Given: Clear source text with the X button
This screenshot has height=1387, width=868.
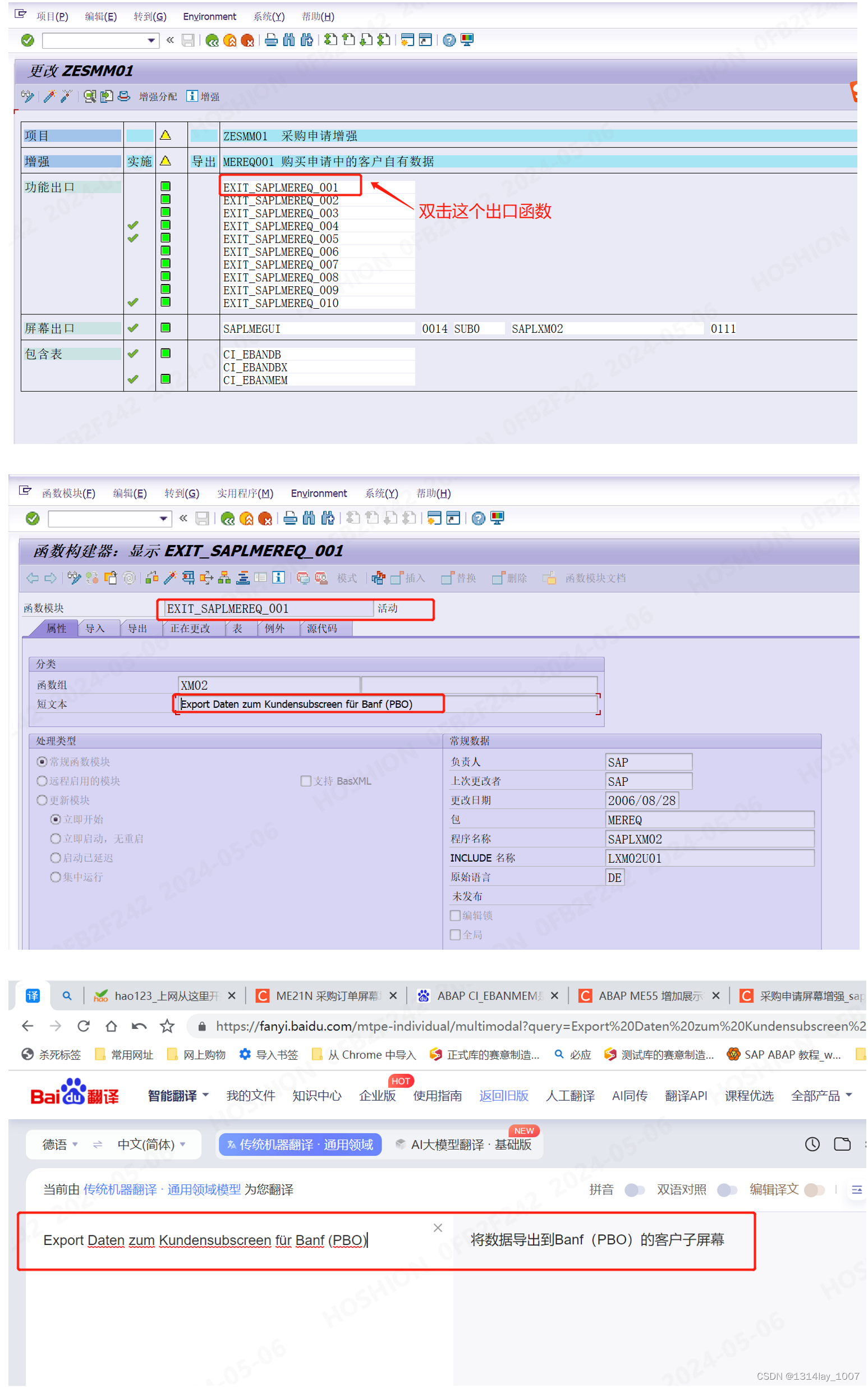Looking at the screenshot, I should [x=438, y=1229].
